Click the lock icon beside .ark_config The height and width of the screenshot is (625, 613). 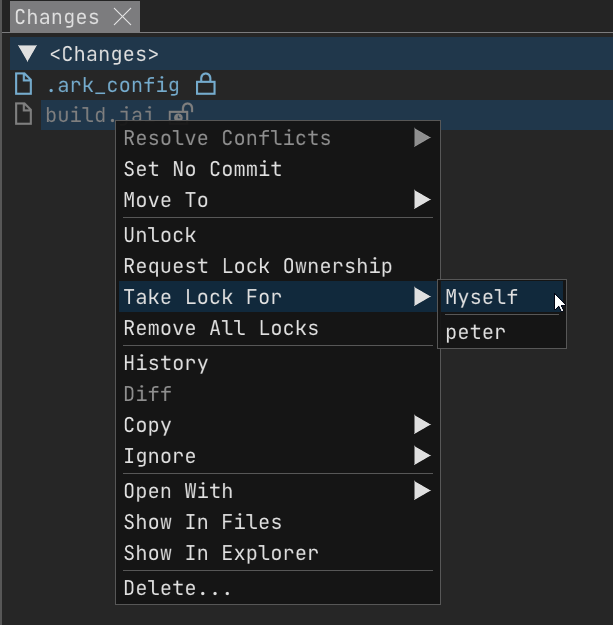(205, 84)
